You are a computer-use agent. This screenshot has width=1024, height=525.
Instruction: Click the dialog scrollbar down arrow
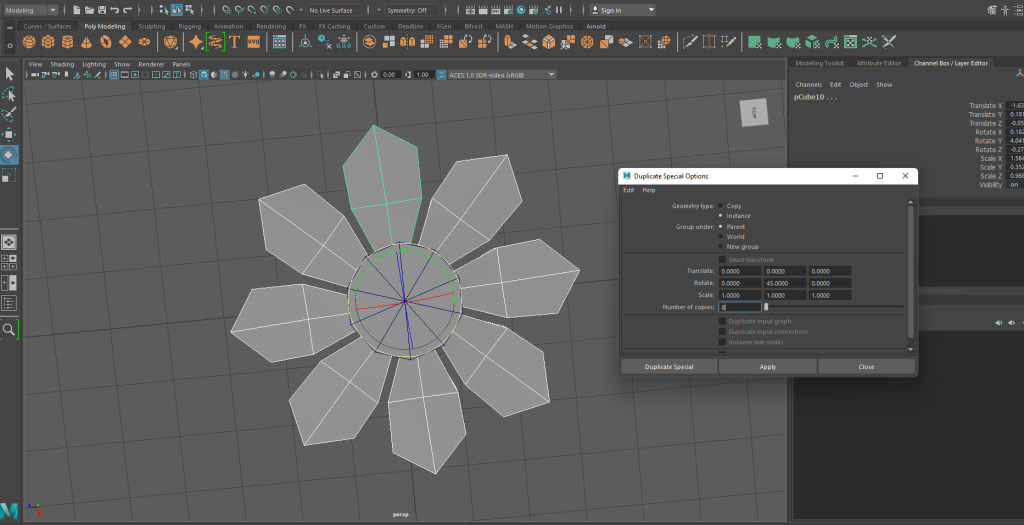(911, 350)
